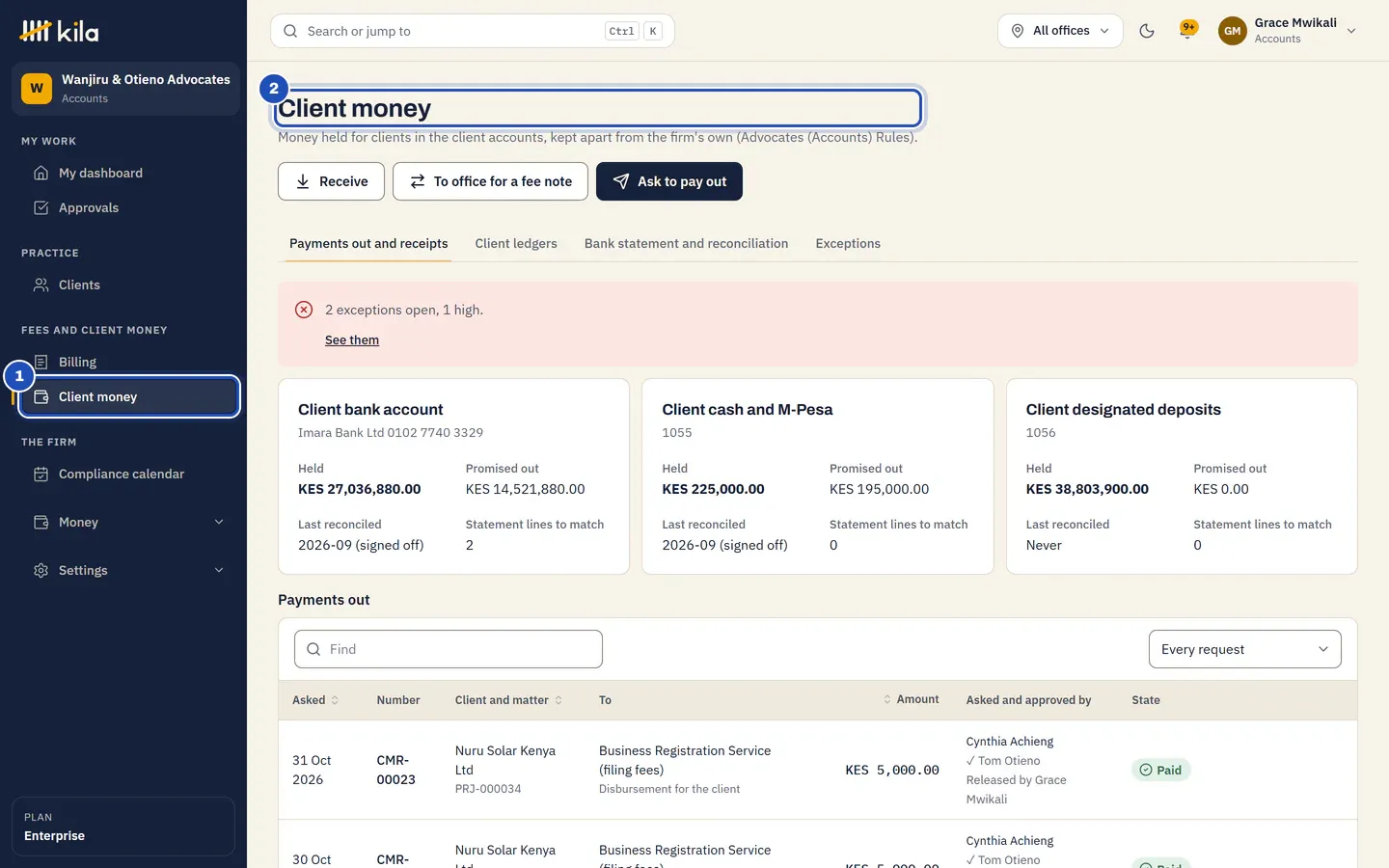This screenshot has width=1389, height=868.
Task: Click the Ask to pay out button
Action: tap(669, 181)
